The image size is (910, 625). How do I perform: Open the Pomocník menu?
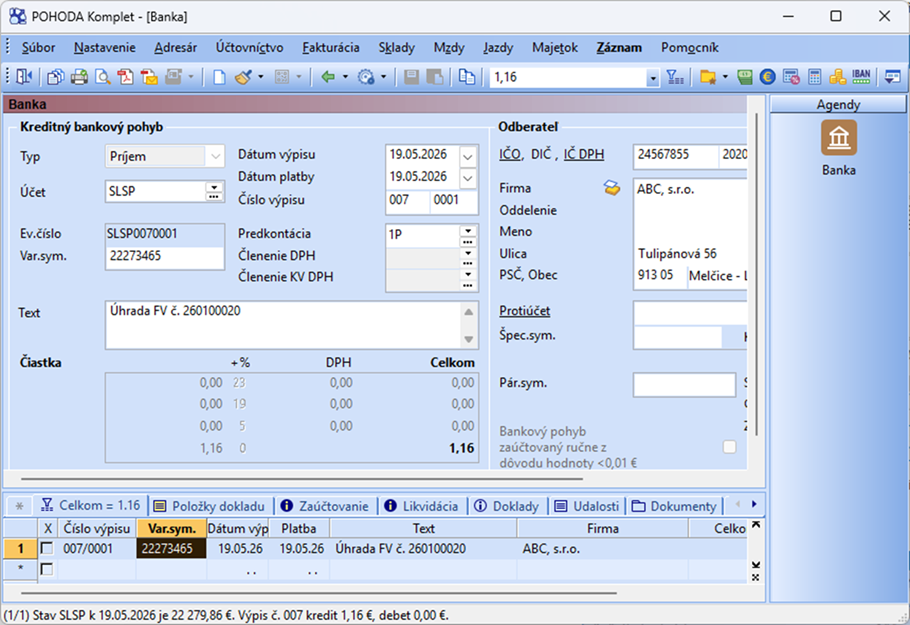point(689,48)
